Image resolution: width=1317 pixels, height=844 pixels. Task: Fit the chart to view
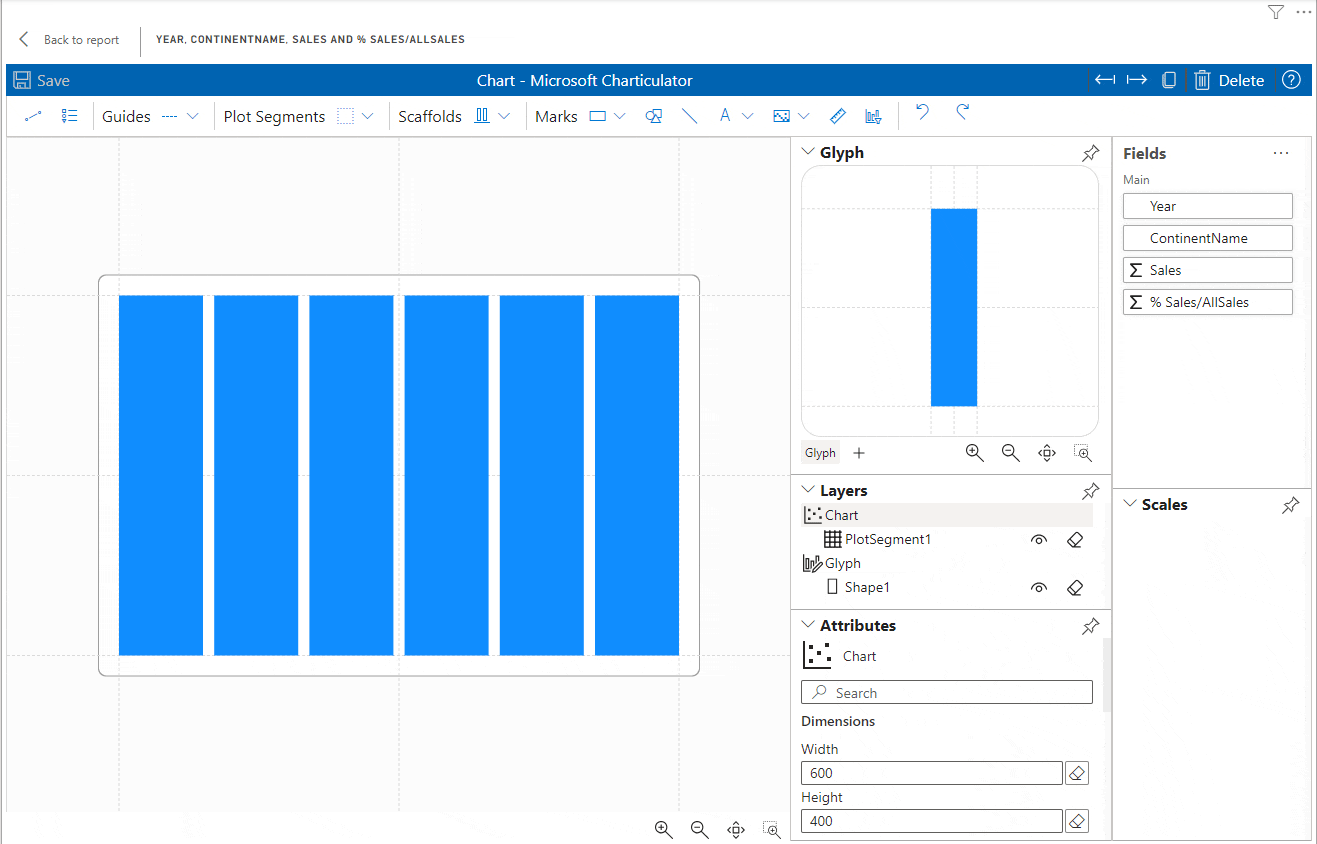coord(735,830)
